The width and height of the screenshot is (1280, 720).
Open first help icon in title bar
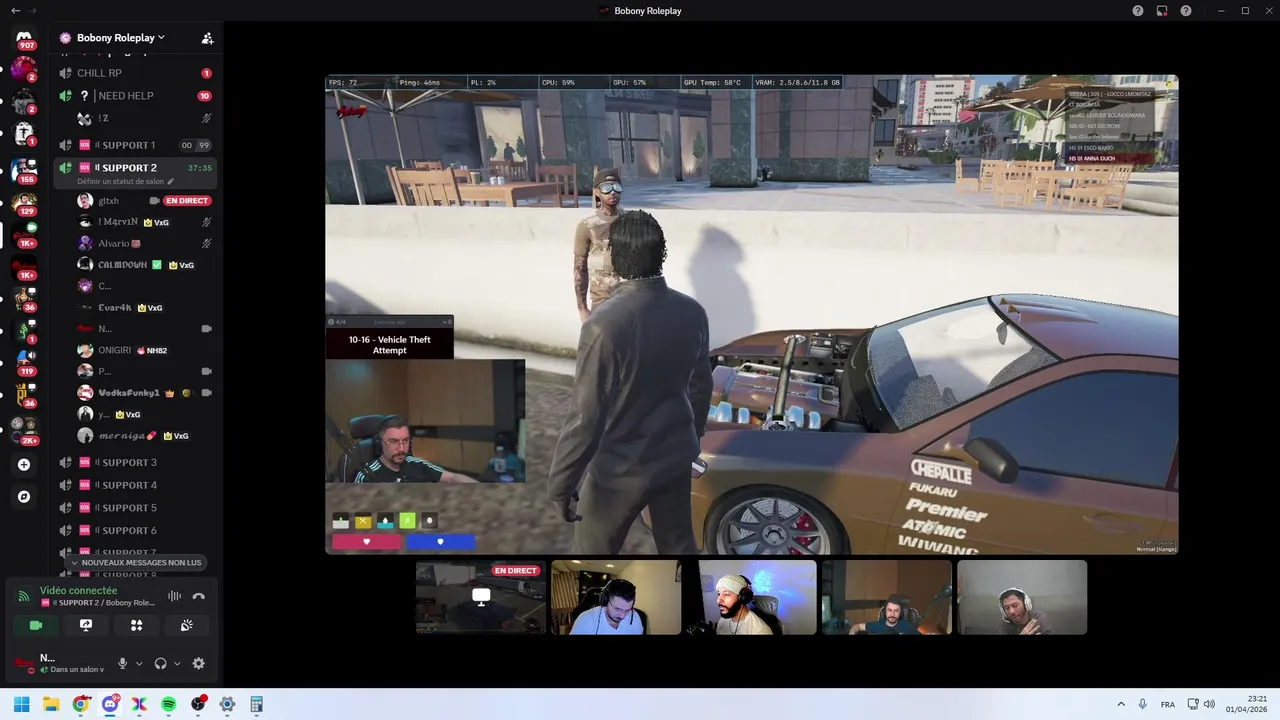1137,10
